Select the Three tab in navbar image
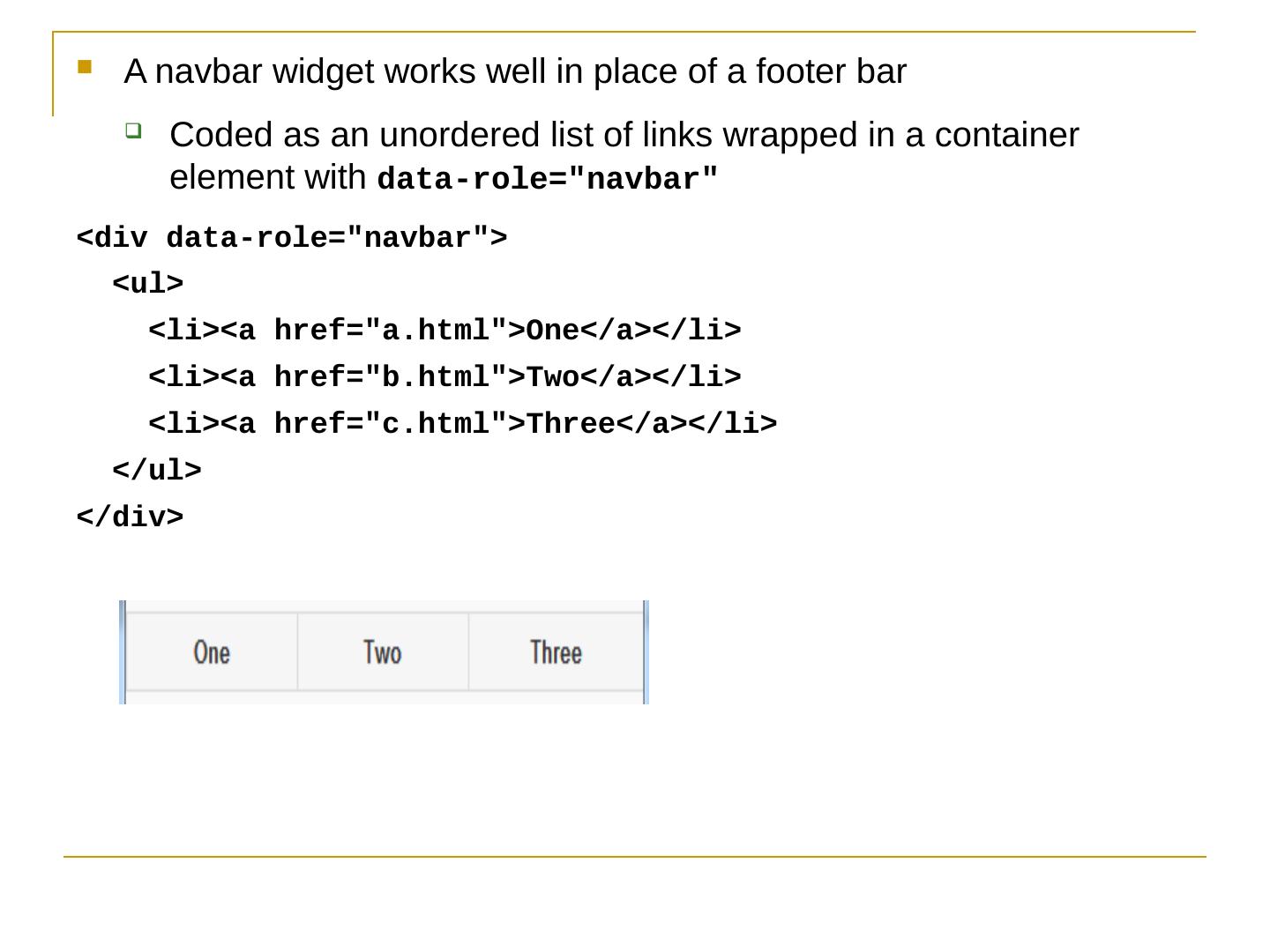1270x952 pixels. click(556, 652)
